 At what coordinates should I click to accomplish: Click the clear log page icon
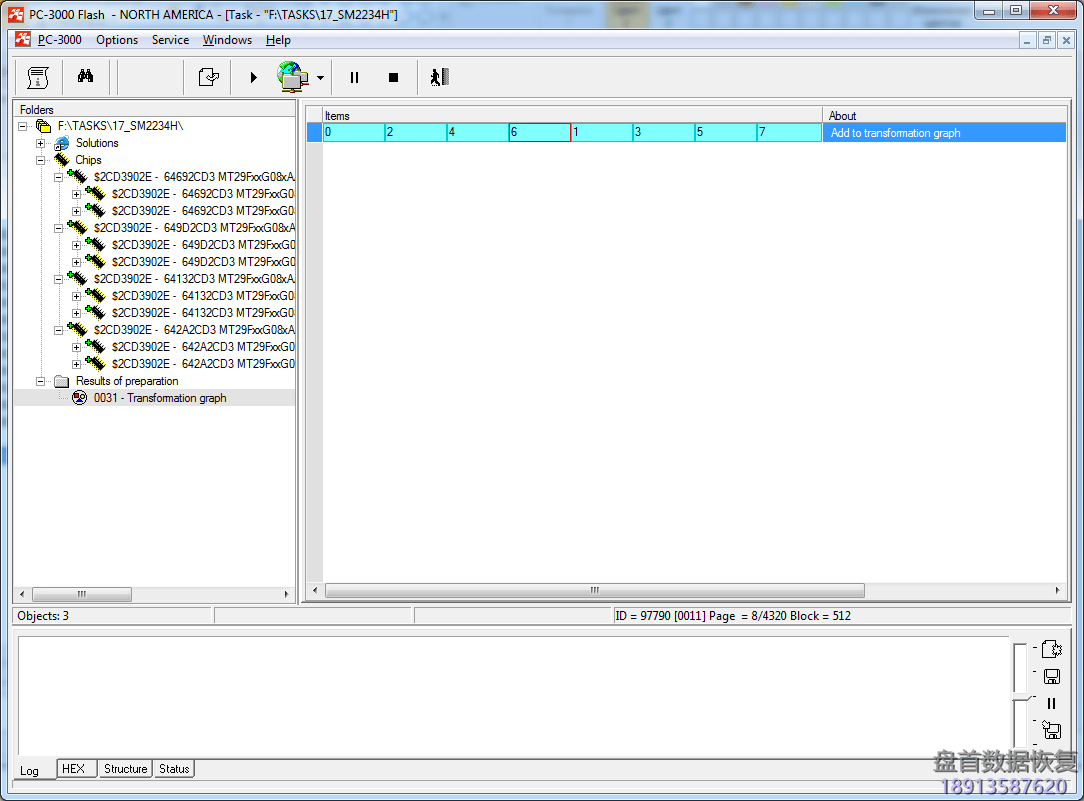[1051, 649]
